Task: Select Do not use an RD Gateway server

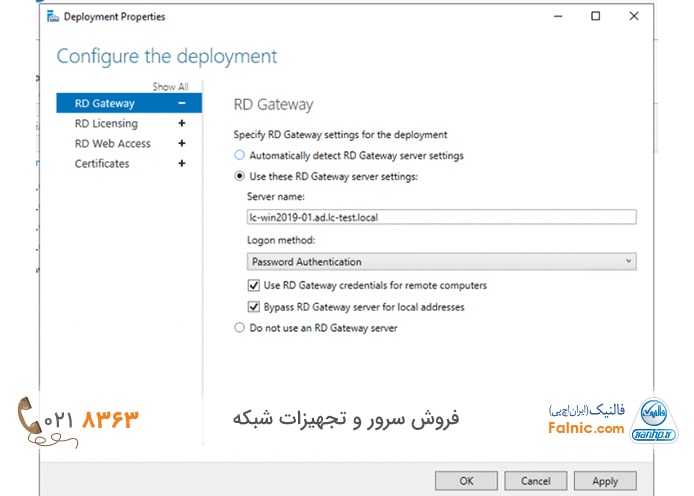Action: click(239, 327)
